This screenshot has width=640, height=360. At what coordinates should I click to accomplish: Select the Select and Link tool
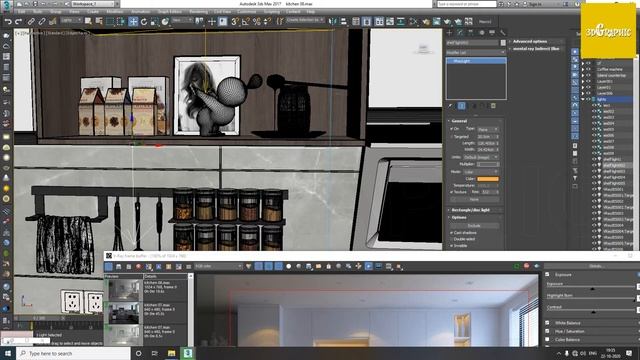click(x=31, y=21)
